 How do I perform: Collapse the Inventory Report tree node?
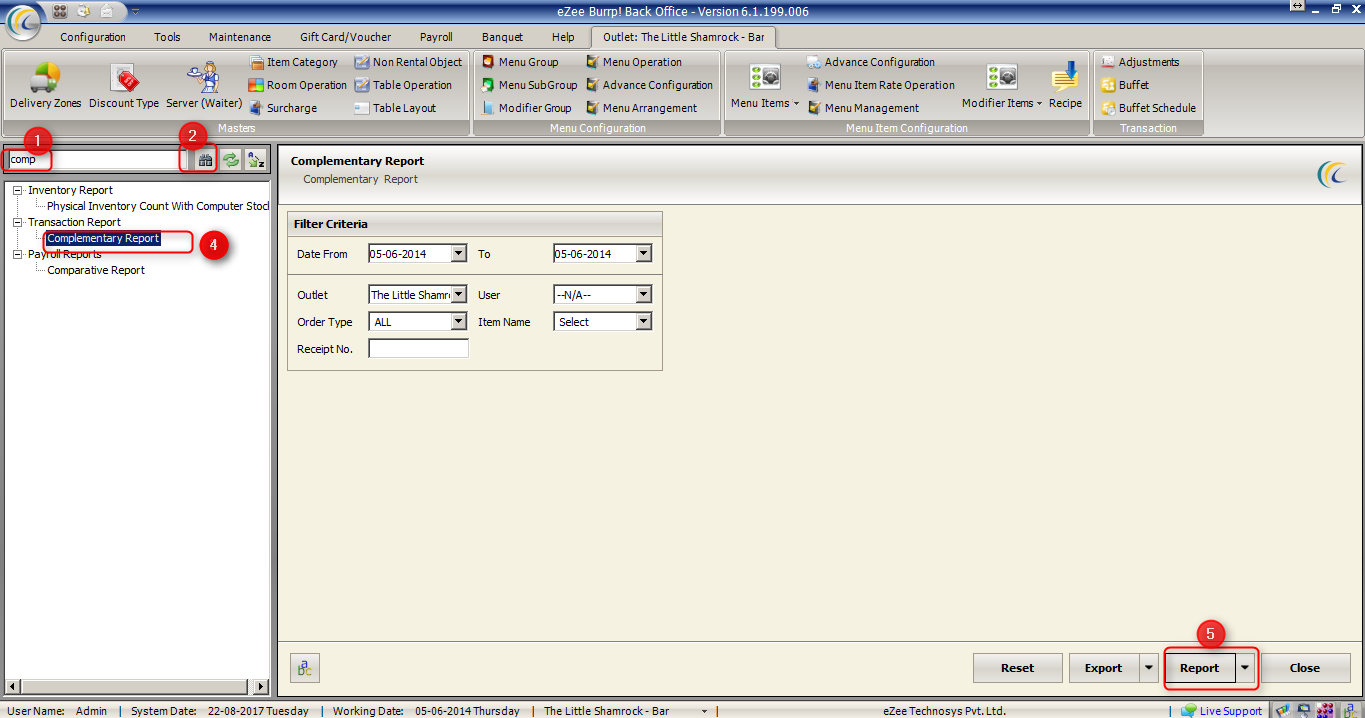click(x=18, y=190)
